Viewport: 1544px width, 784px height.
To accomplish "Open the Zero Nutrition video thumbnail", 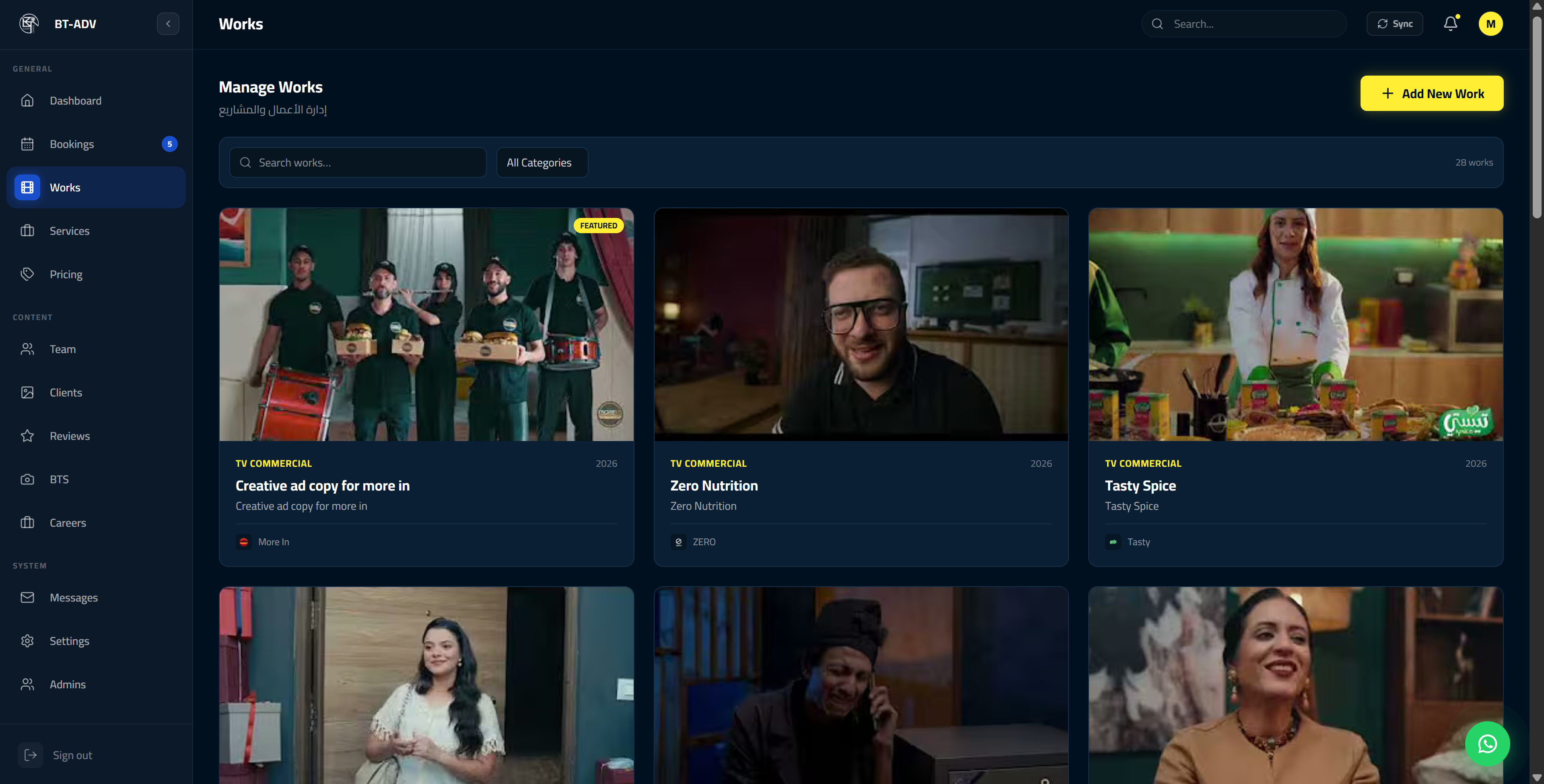I will 861,324.
